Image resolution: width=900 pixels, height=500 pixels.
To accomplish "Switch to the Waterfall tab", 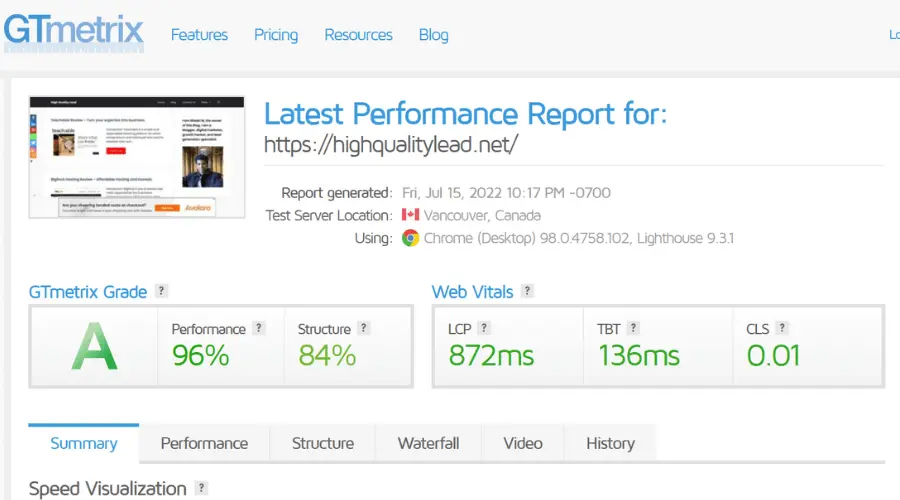I will tap(428, 443).
